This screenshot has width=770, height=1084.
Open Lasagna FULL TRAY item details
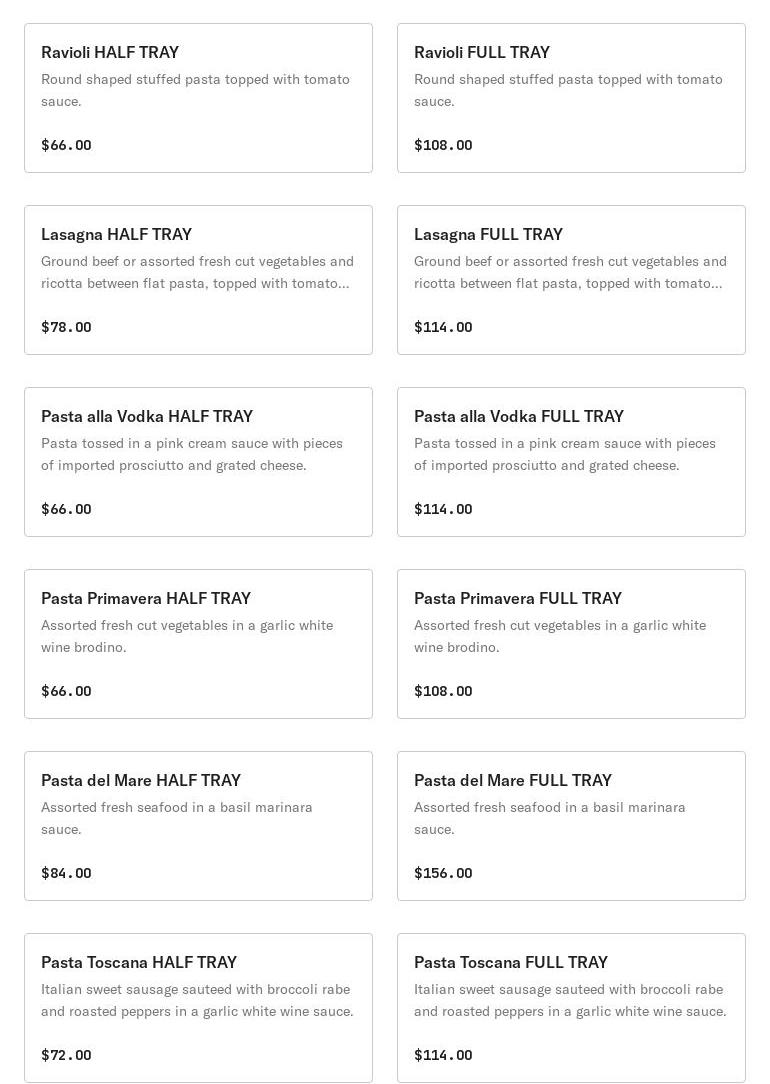coord(571,280)
